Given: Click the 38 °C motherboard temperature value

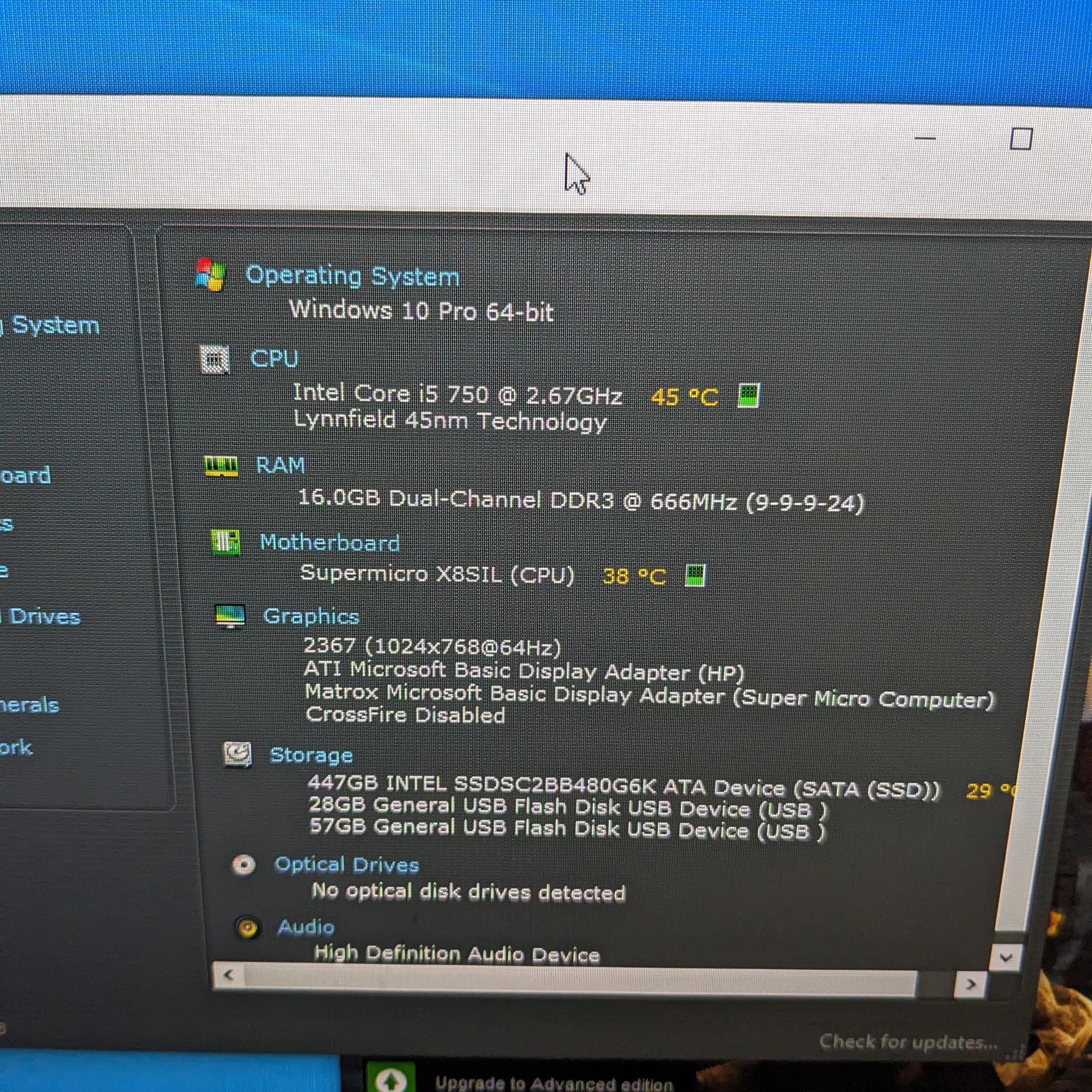Looking at the screenshot, I should [x=634, y=576].
